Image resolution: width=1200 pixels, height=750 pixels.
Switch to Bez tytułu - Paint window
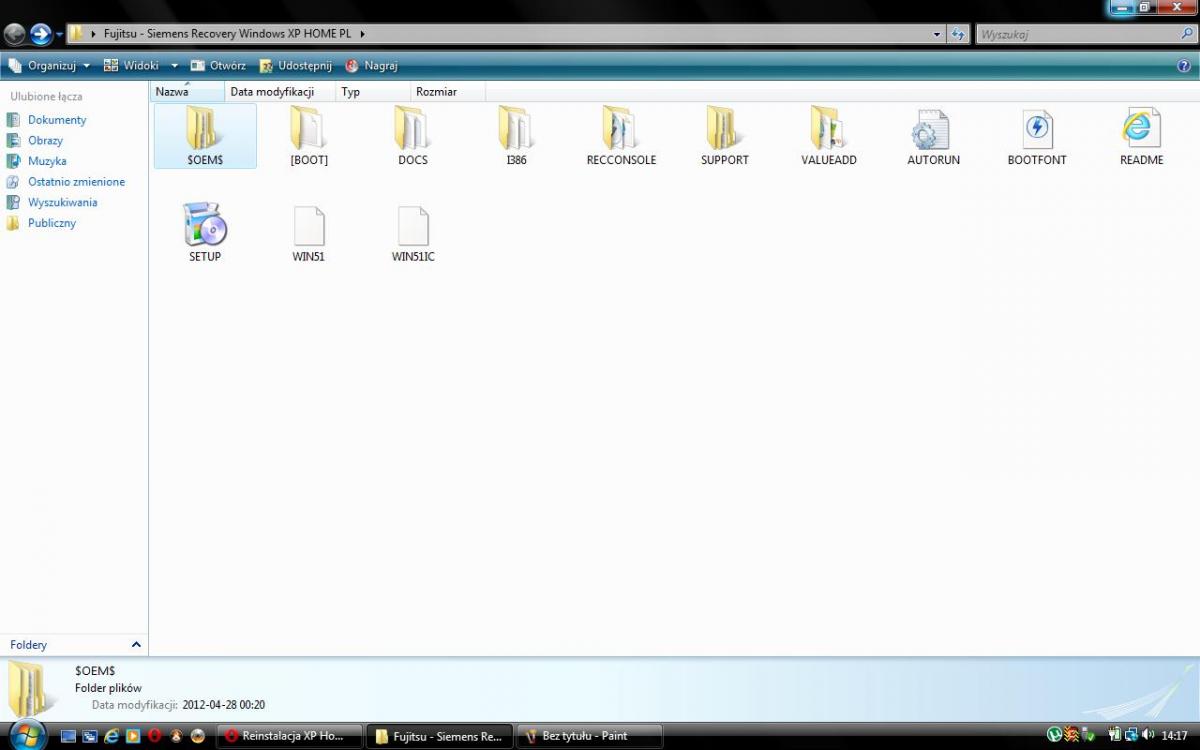(589, 736)
